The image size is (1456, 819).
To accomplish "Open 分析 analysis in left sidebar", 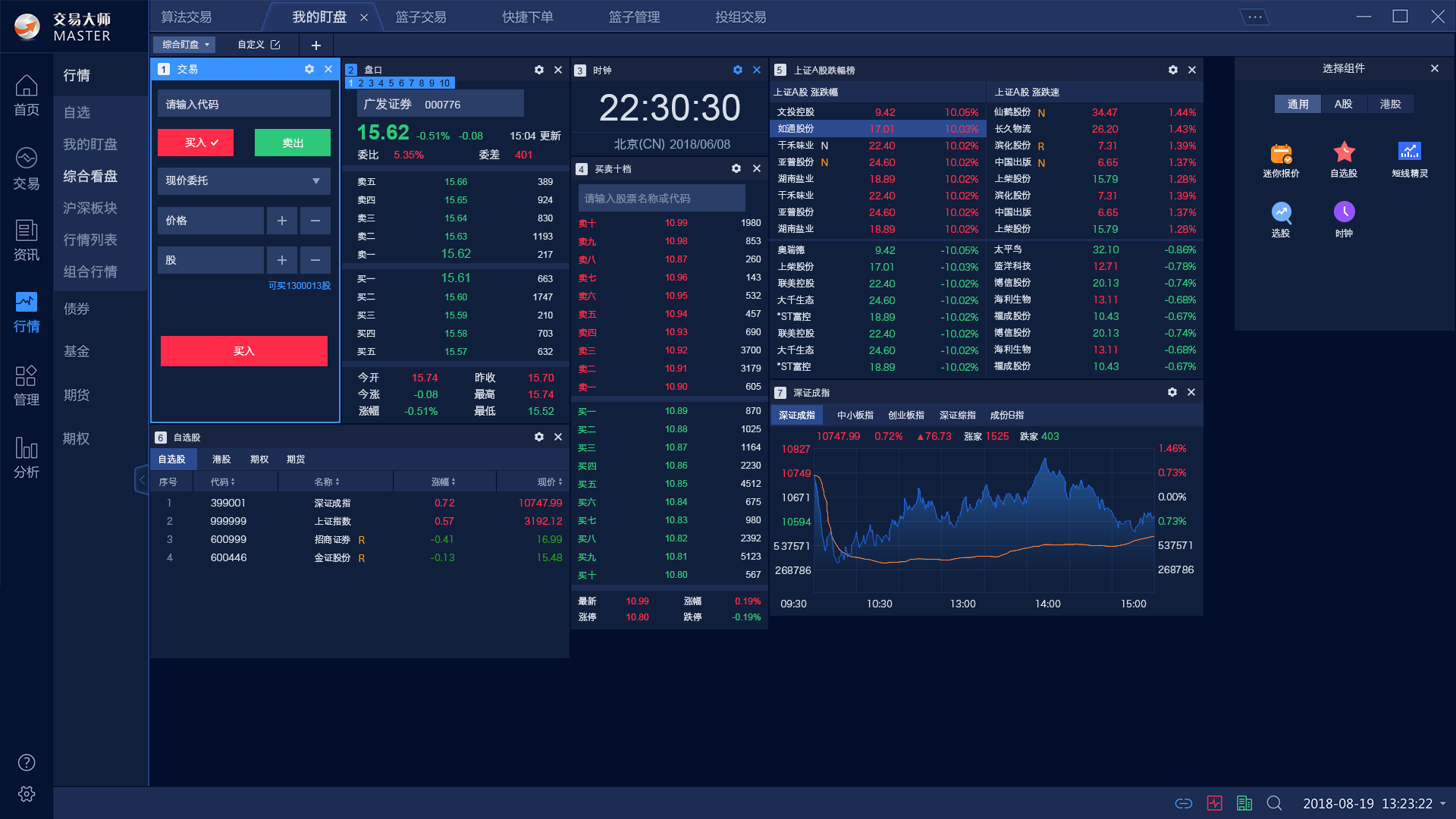I will [x=27, y=457].
